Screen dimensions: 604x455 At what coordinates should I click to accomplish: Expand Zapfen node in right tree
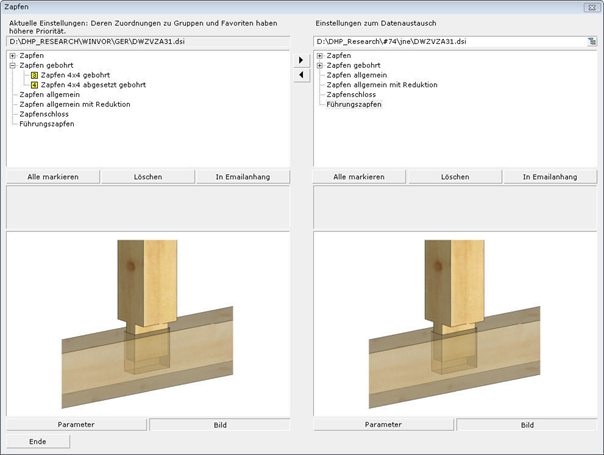(x=320, y=55)
